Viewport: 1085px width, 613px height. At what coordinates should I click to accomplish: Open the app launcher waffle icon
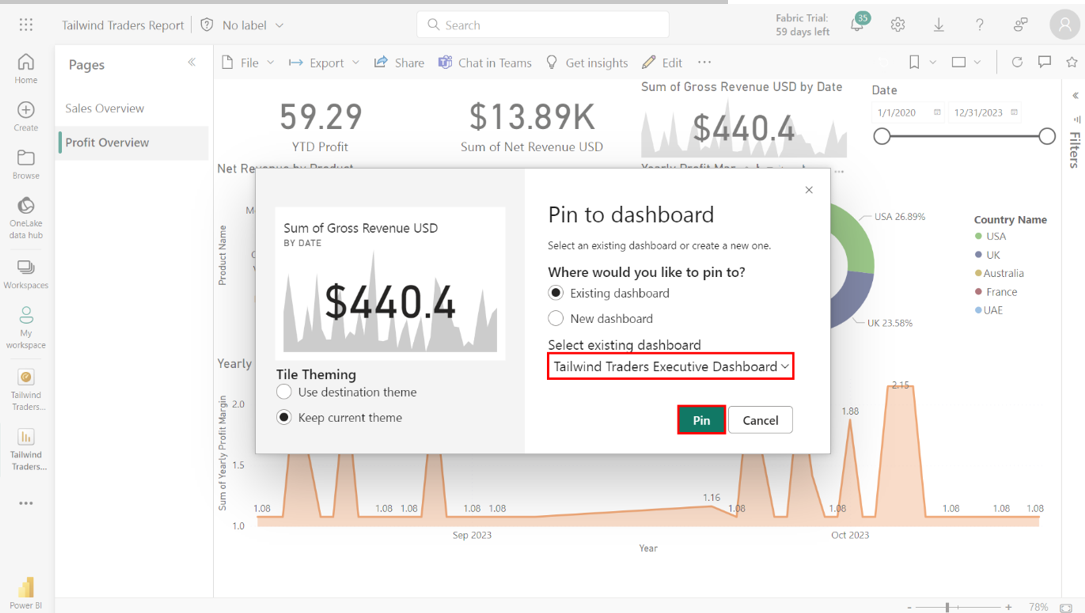[x=26, y=25]
